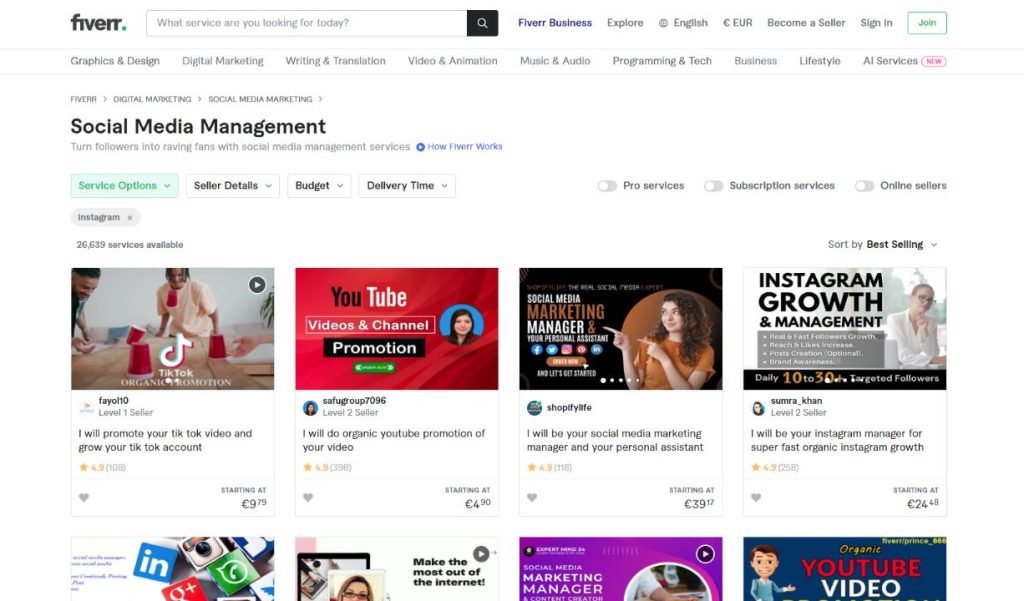Image resolution: width=1024 pixels, height=601 pixels.
Task: Play video on 'Make the most out of the internet' gig
Action: pyautogui.click(x=481, y=554)
